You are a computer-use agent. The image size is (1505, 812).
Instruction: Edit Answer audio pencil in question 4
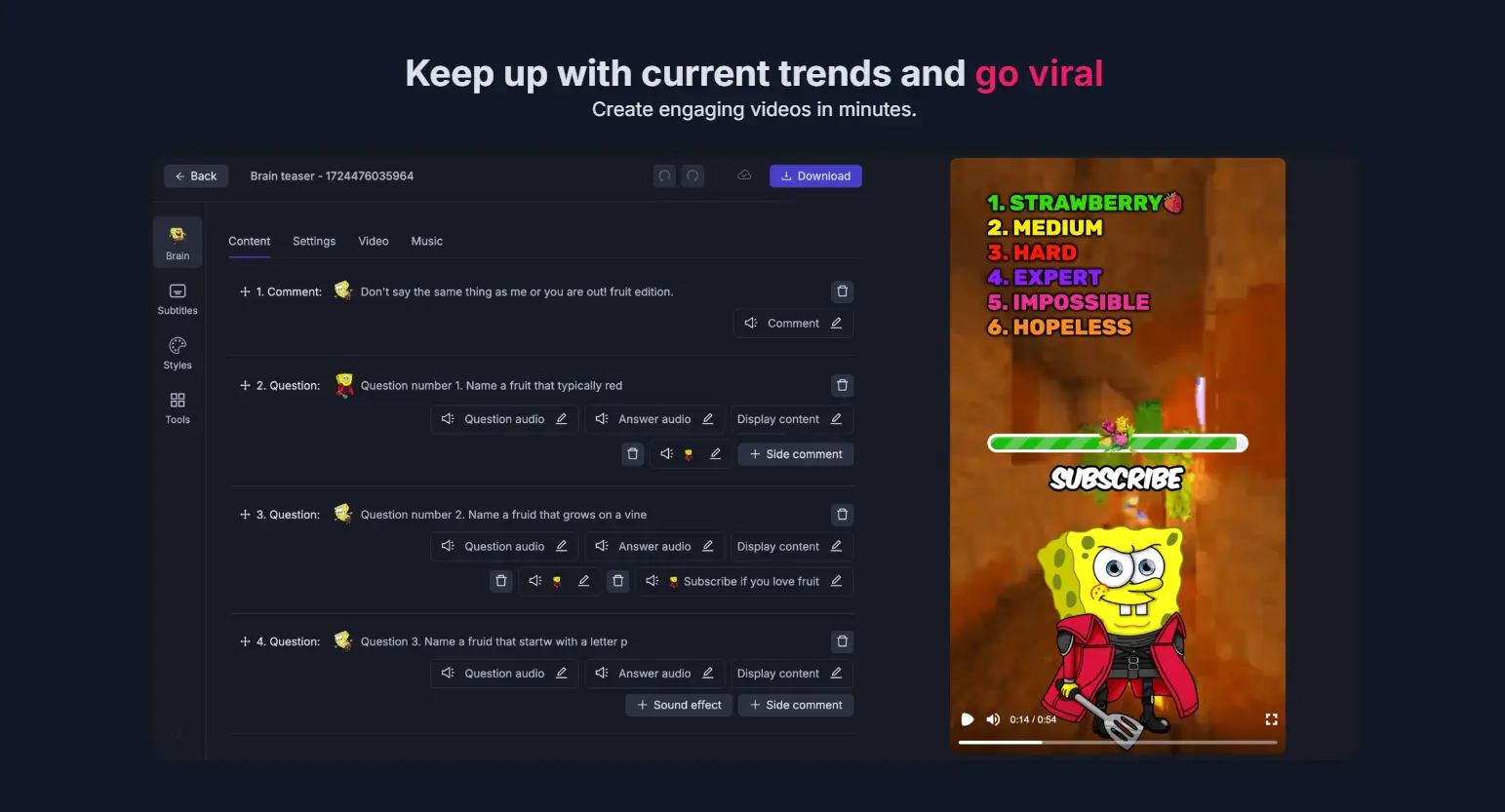tap(708, 674)
